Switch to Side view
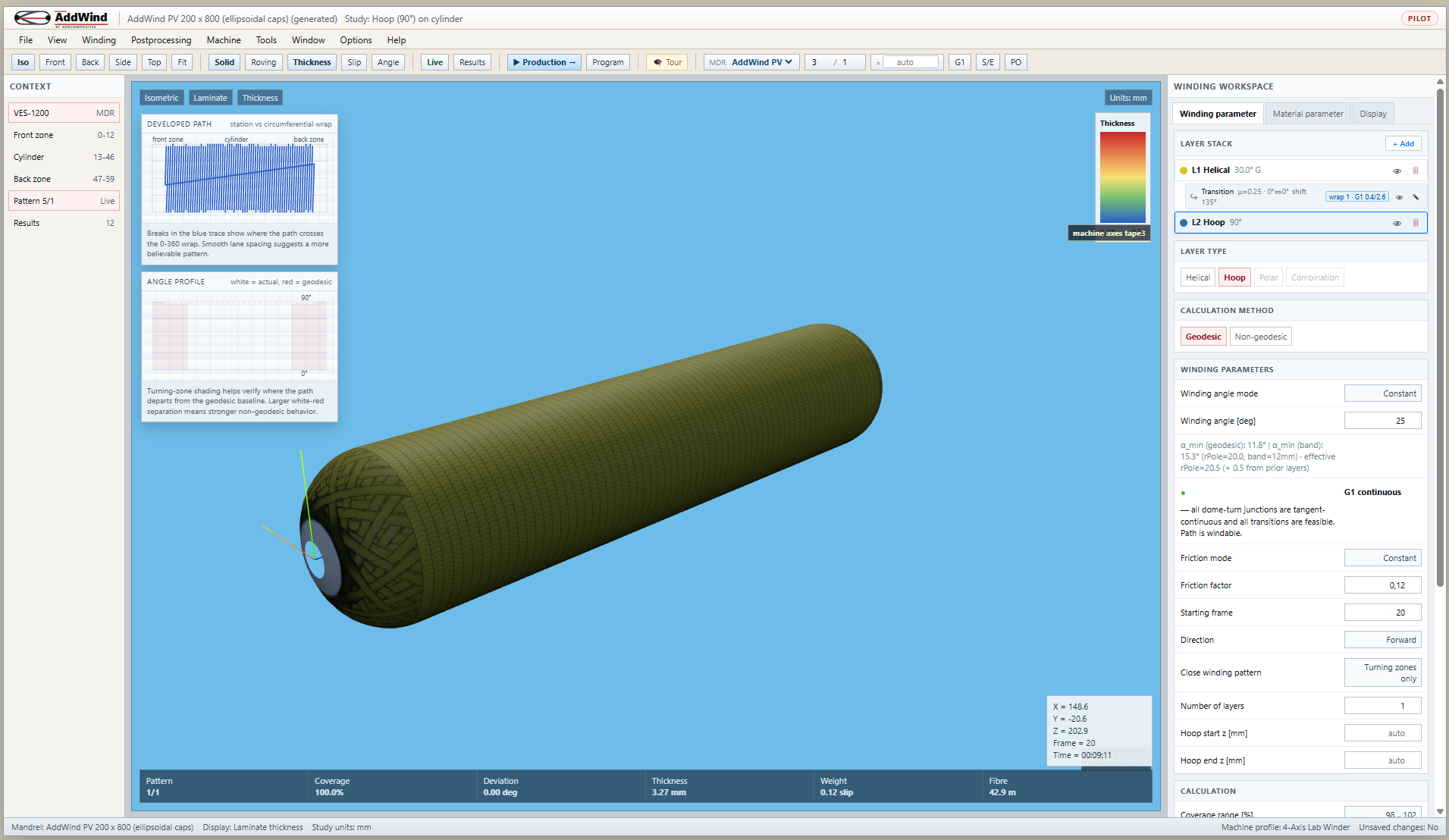 point(123,62)
